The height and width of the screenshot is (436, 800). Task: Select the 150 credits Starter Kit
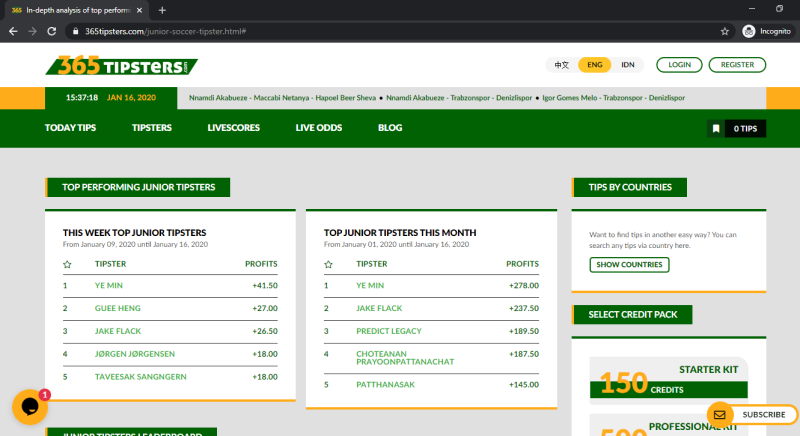click(668, 380)
